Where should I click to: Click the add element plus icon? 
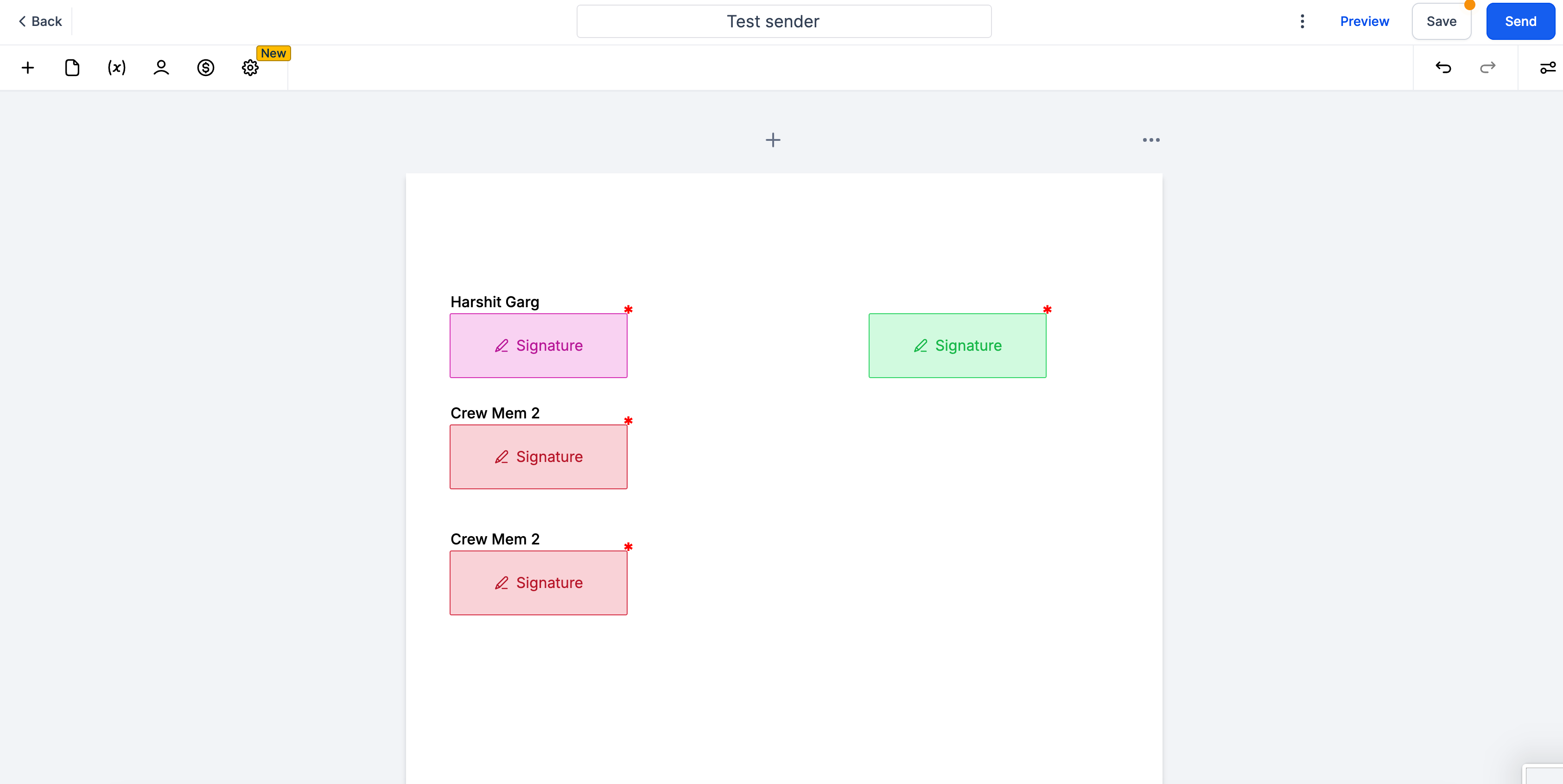(28, 67)
